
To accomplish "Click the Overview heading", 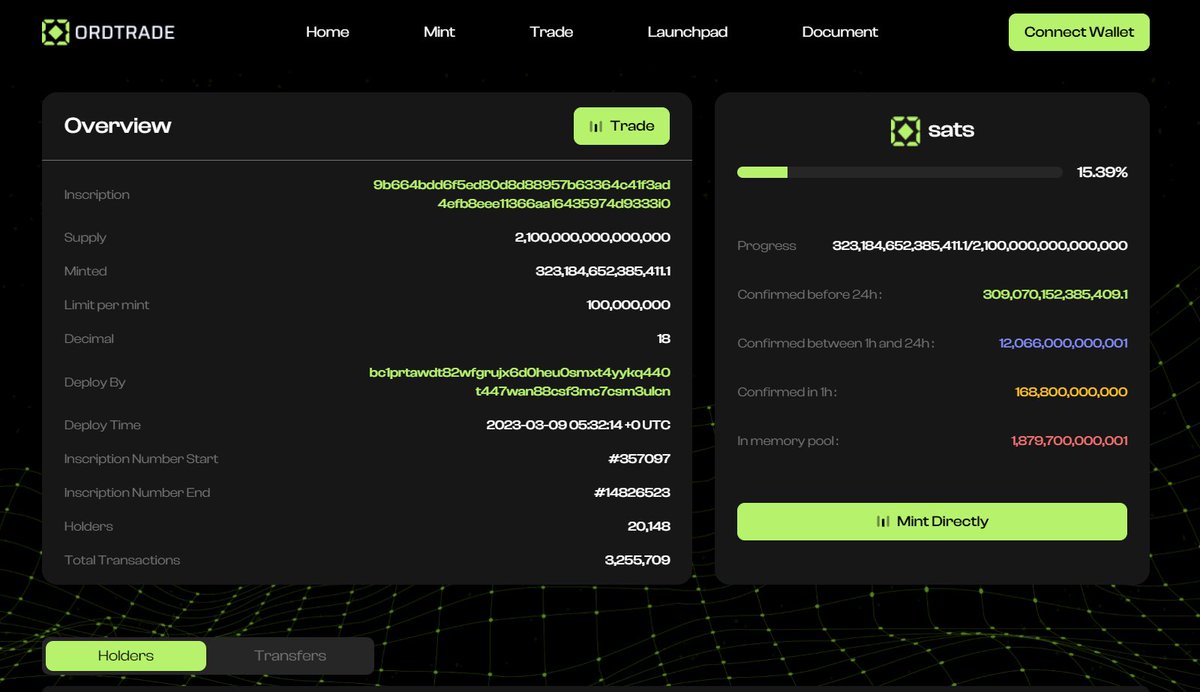I will click(x=118, y=126).
